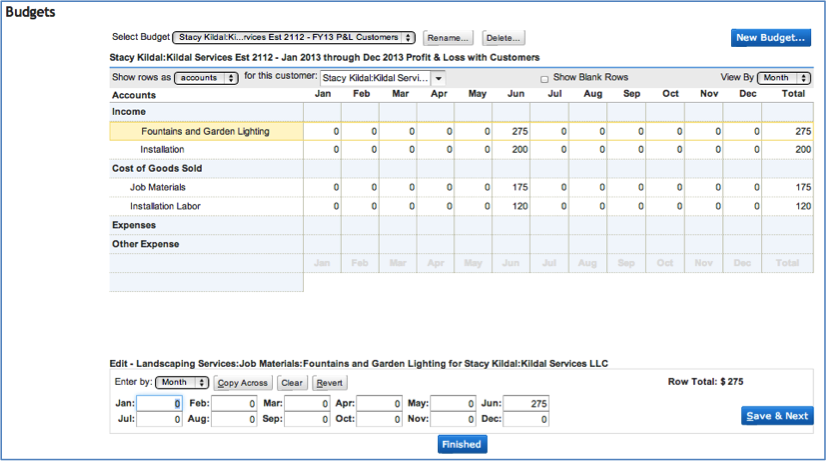
Task: Click the Copy Across button
Action: [242, 382]
